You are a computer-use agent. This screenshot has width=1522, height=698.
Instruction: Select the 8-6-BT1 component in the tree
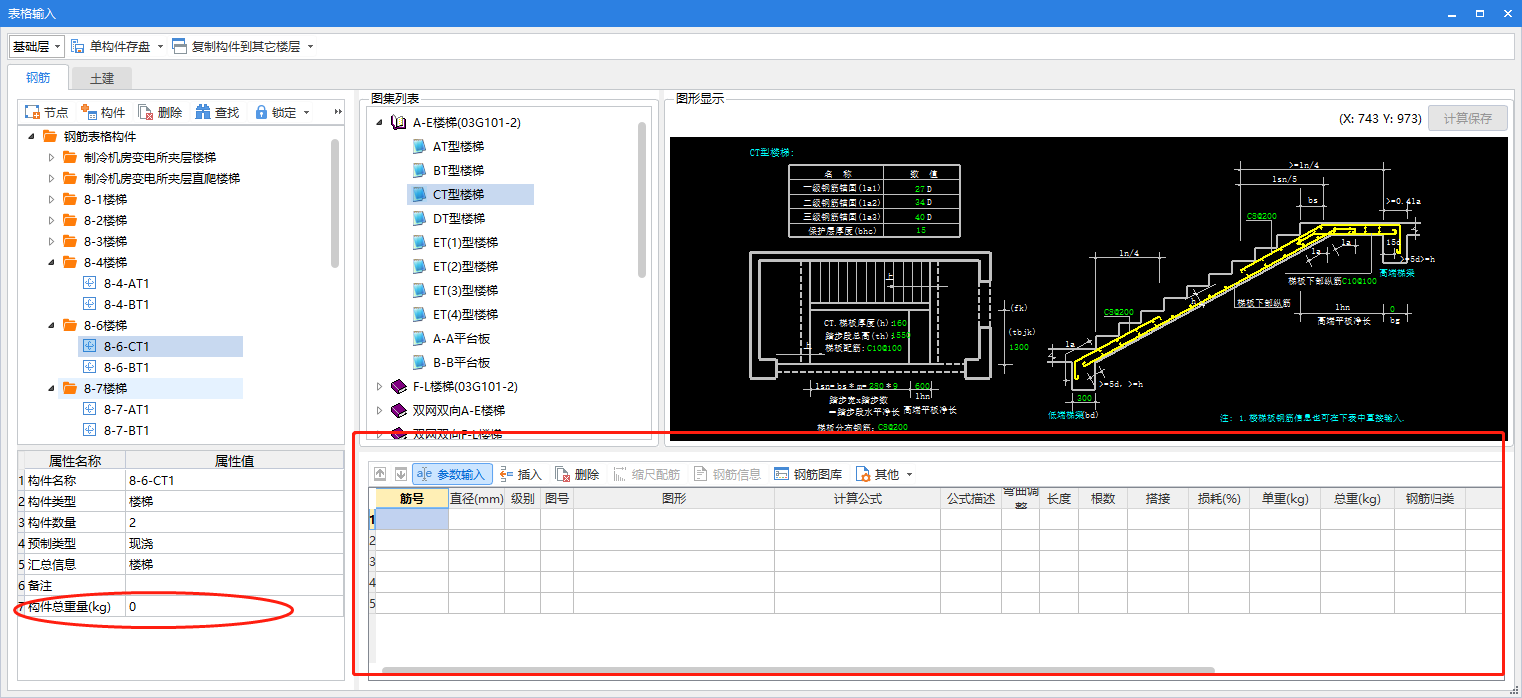[126, 367]
